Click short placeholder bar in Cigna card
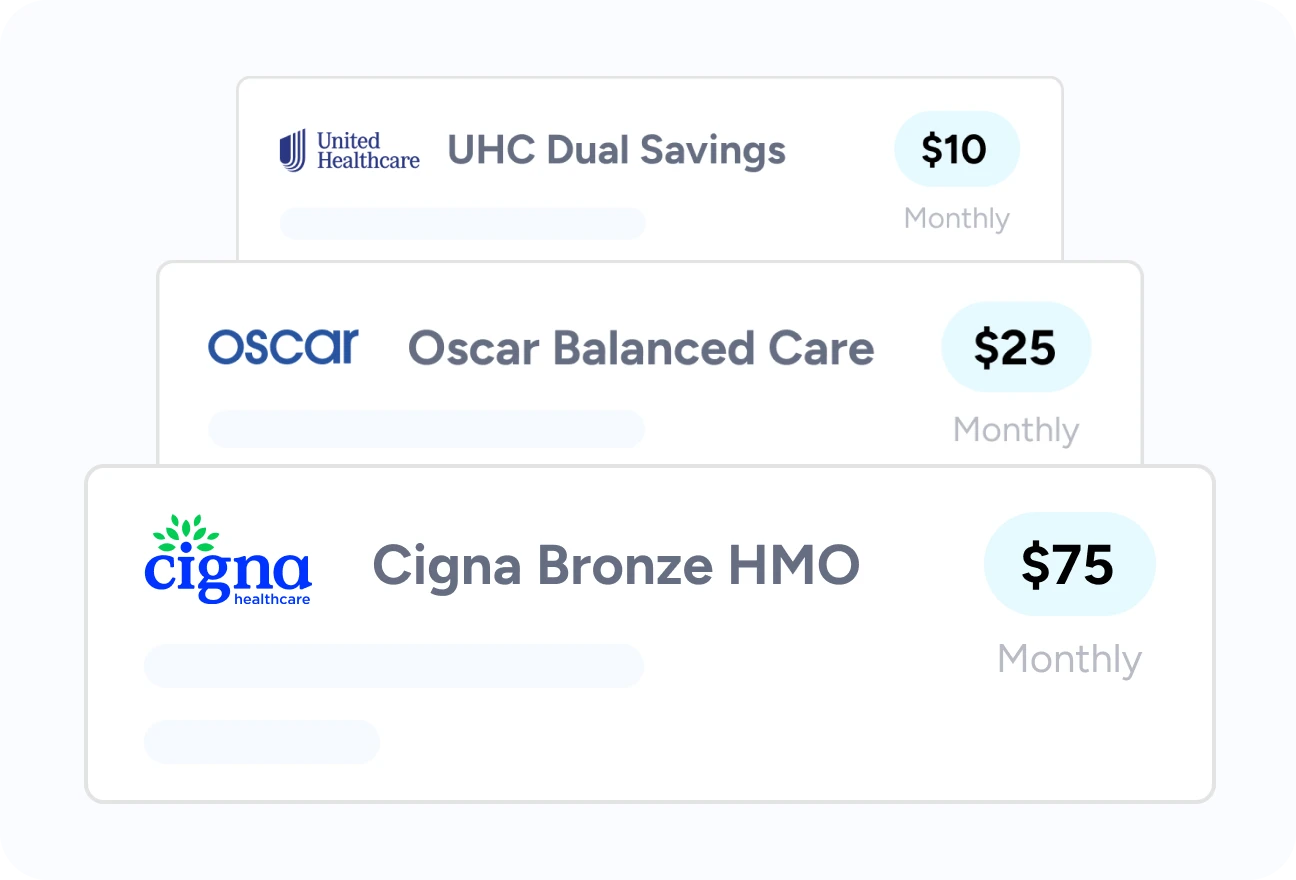This screenshot has width=1296, height=880. tap(262, 742)
